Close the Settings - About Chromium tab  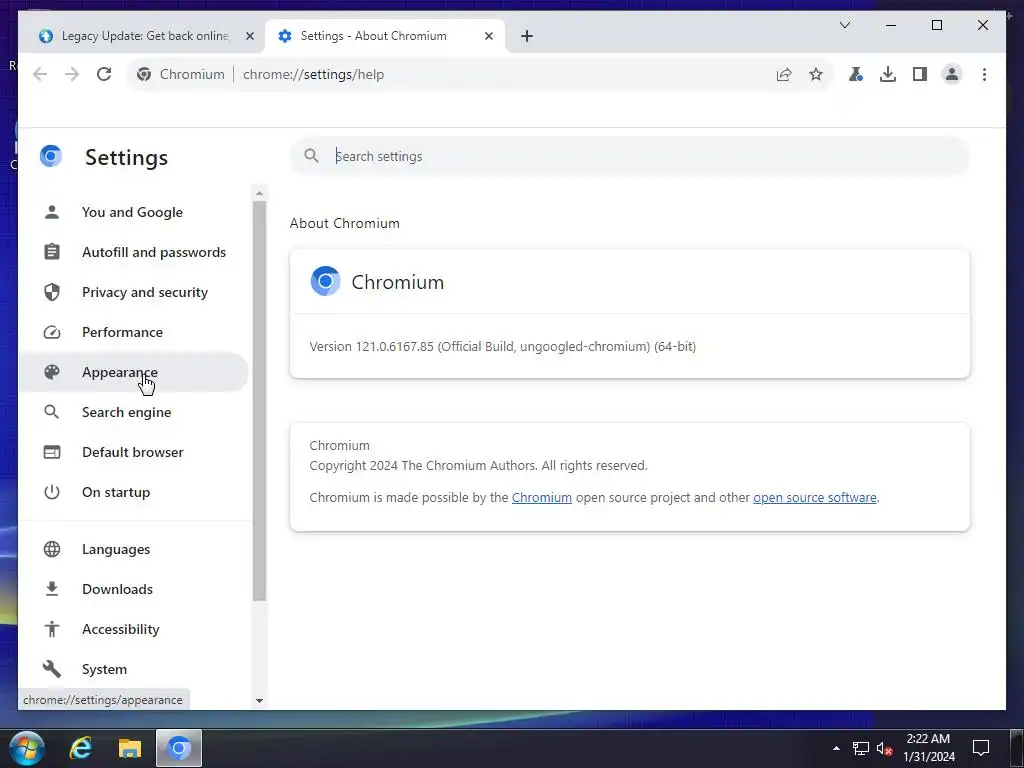488,36
